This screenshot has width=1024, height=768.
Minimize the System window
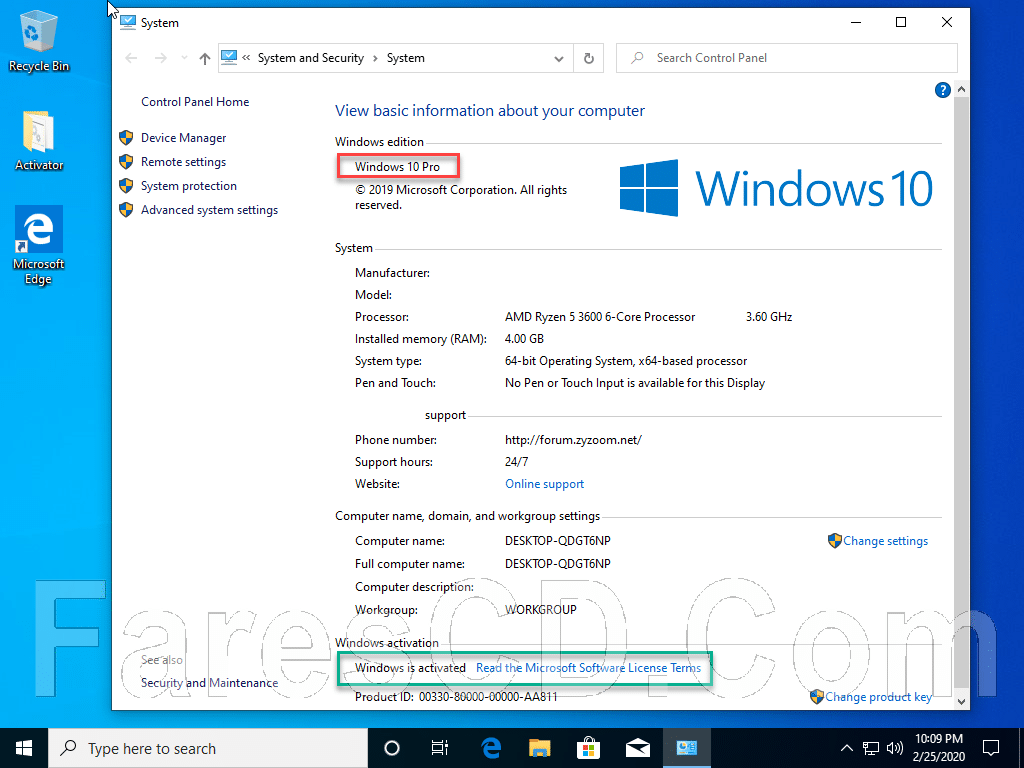856,23
